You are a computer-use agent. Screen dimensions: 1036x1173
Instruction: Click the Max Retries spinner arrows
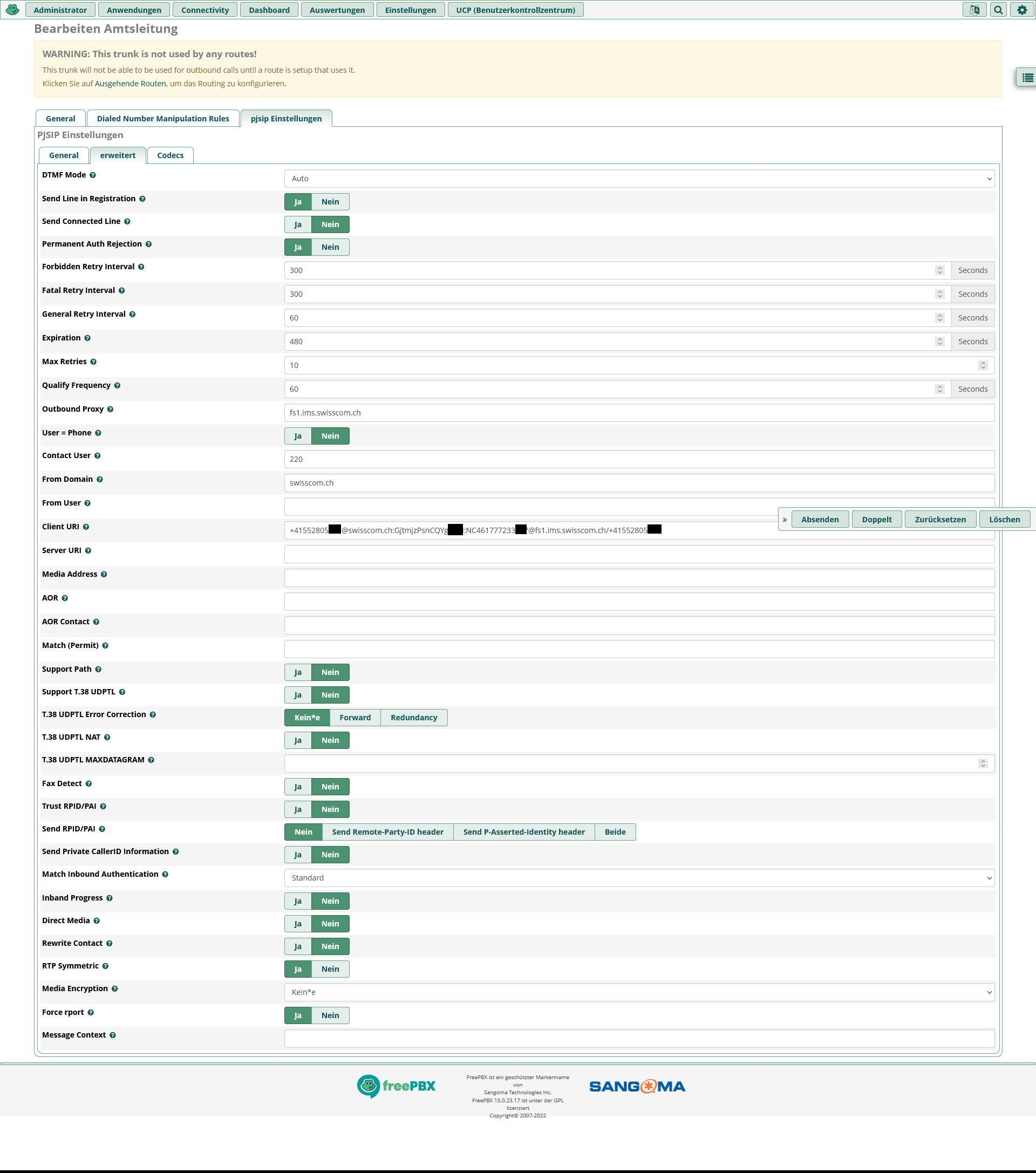[983, 365]
